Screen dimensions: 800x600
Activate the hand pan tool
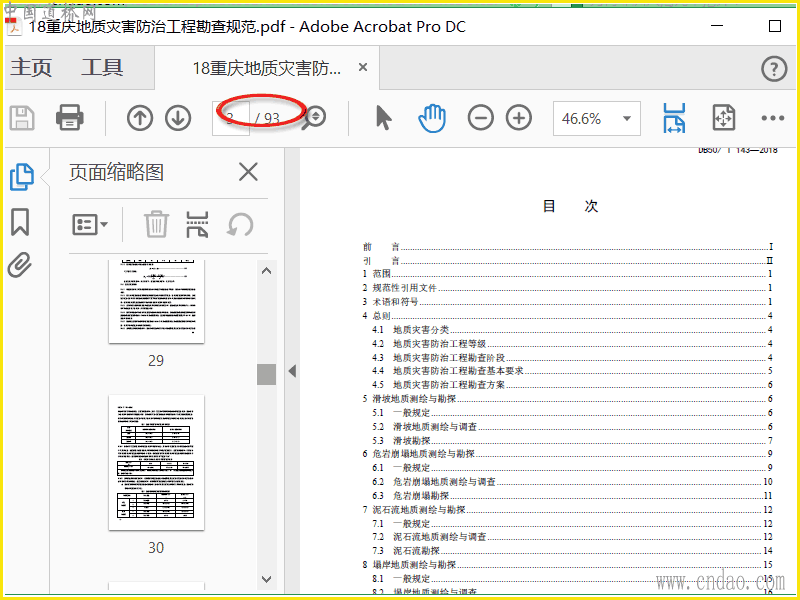point(432,118)
